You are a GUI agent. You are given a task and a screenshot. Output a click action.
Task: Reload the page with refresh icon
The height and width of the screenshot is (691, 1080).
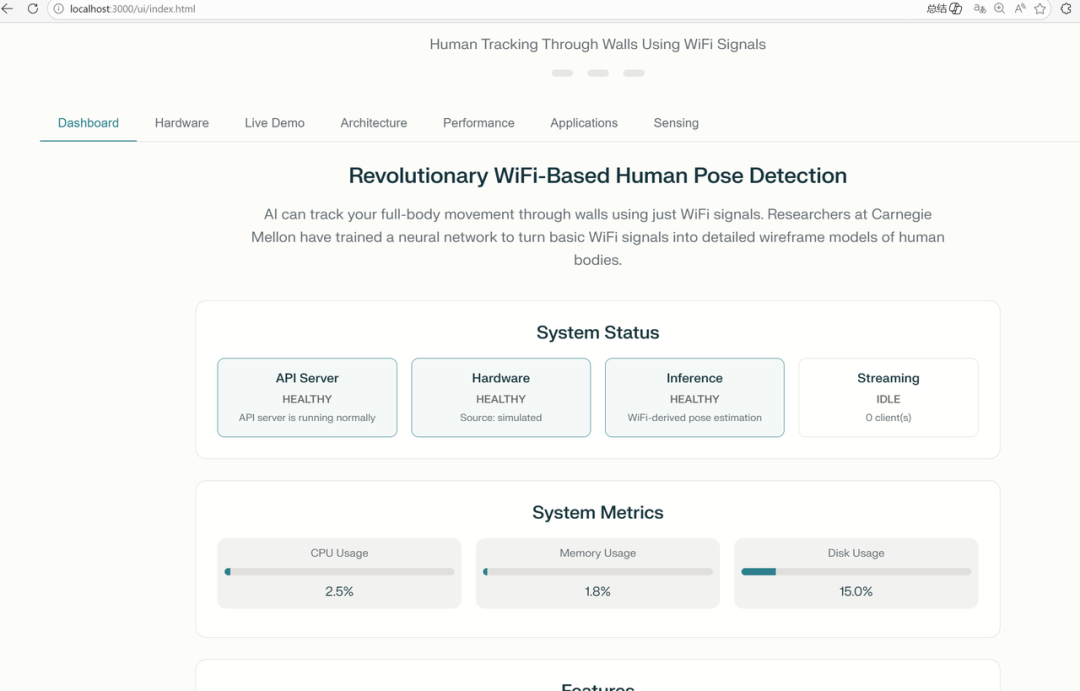32,9
